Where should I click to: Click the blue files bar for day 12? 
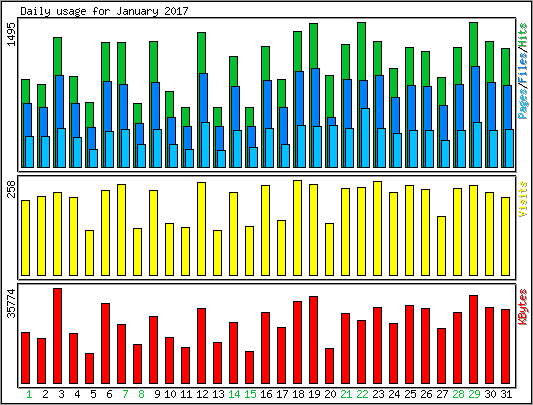click(x=203, y=98)
